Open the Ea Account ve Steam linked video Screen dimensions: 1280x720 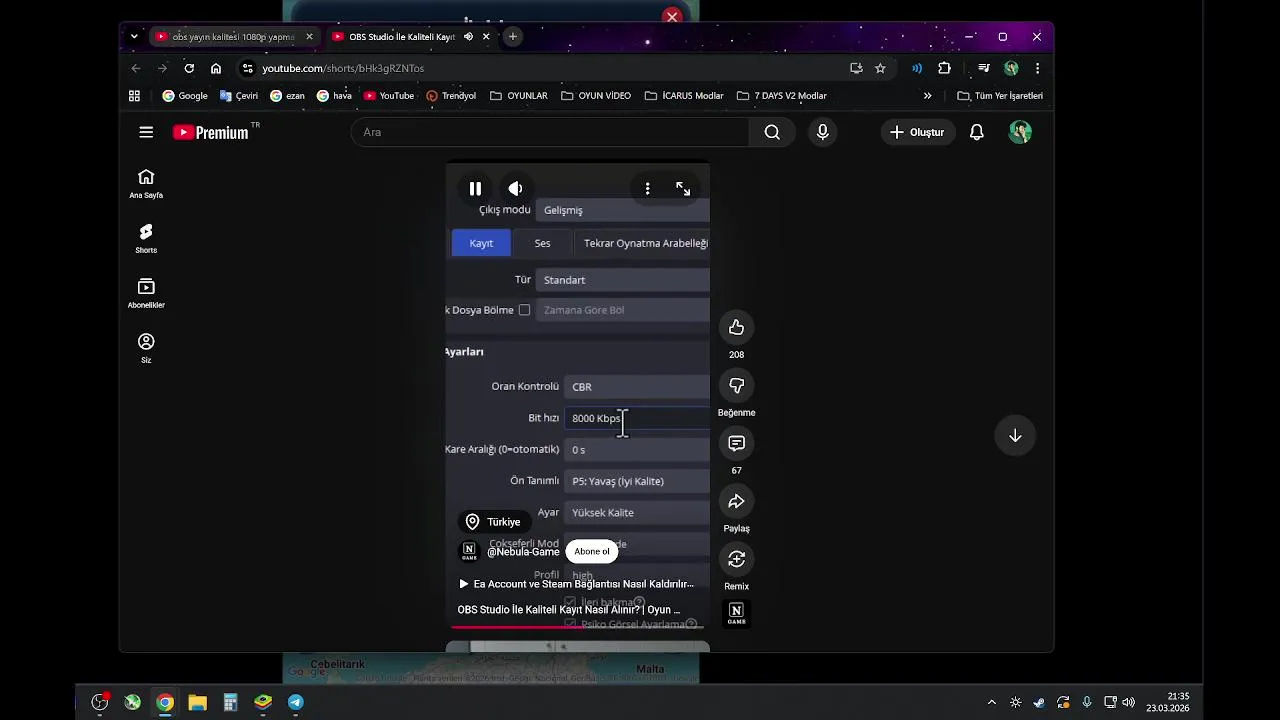coord(577,584)
